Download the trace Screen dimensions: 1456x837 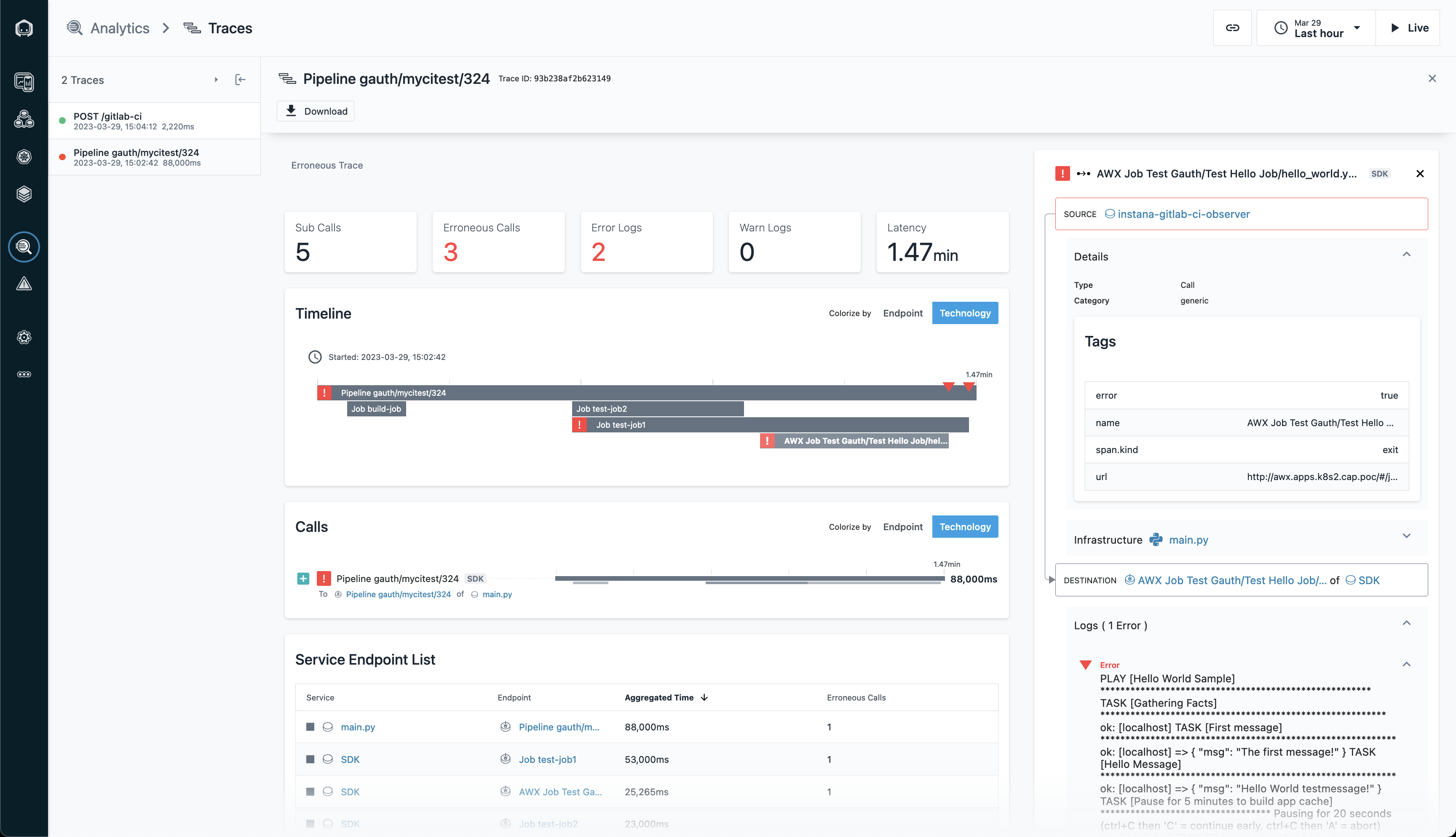click(x=316, y=111)
